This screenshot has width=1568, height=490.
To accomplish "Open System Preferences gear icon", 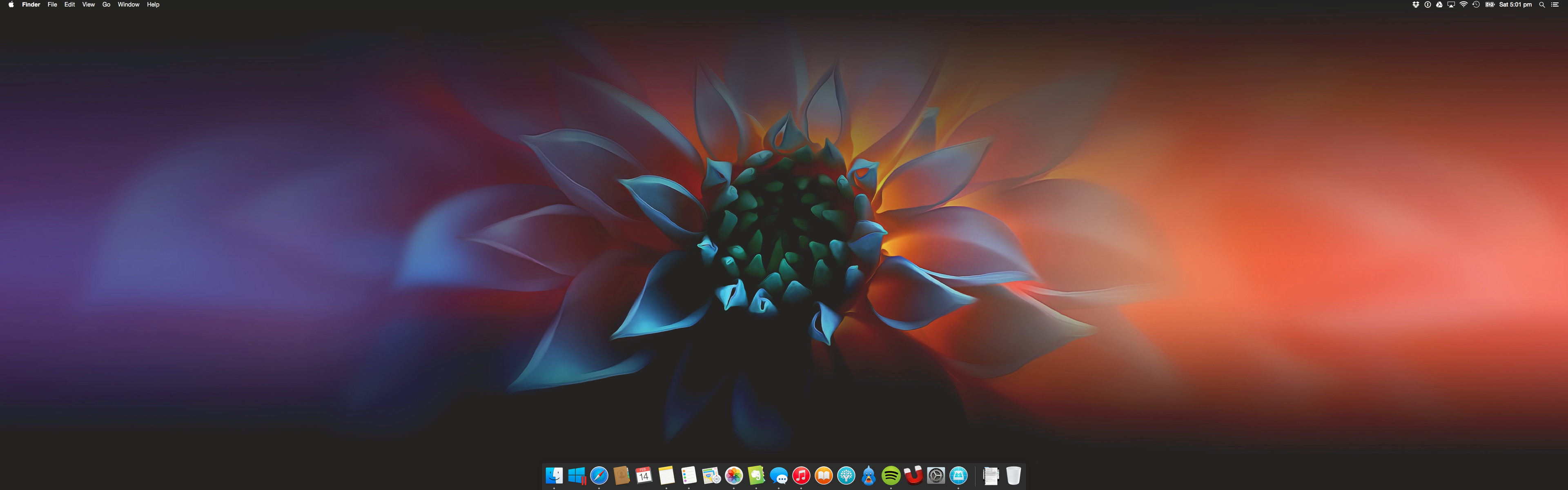I will pyautogui.click(x=935, y=475).
